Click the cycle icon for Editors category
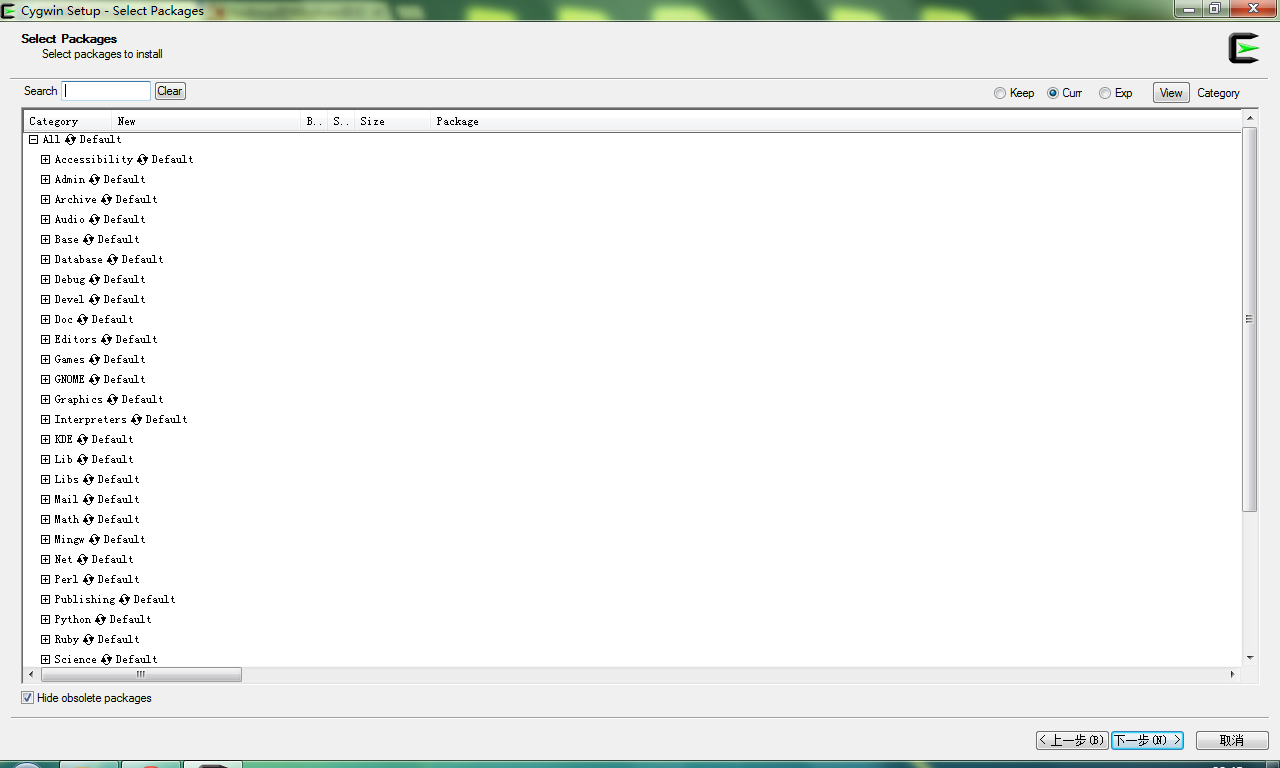Viewport: 1280px width, 768px height. click(107, 339)
